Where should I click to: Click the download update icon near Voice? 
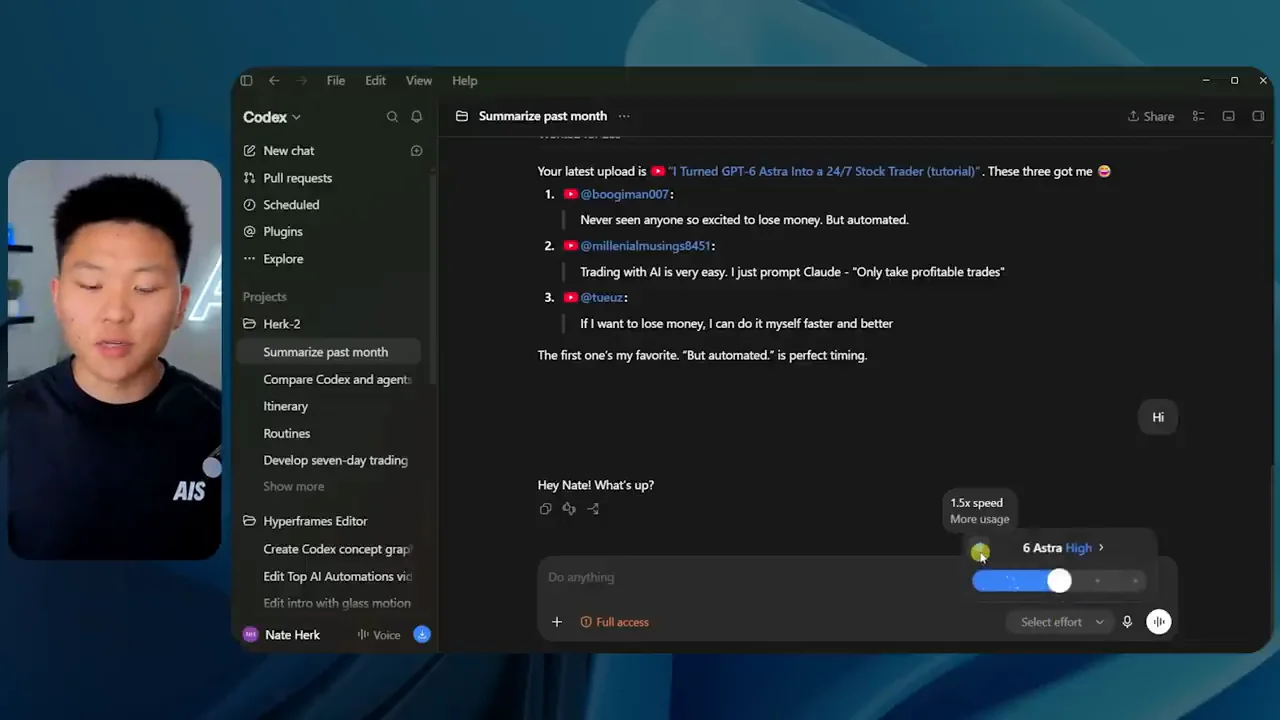pos(422,635)
